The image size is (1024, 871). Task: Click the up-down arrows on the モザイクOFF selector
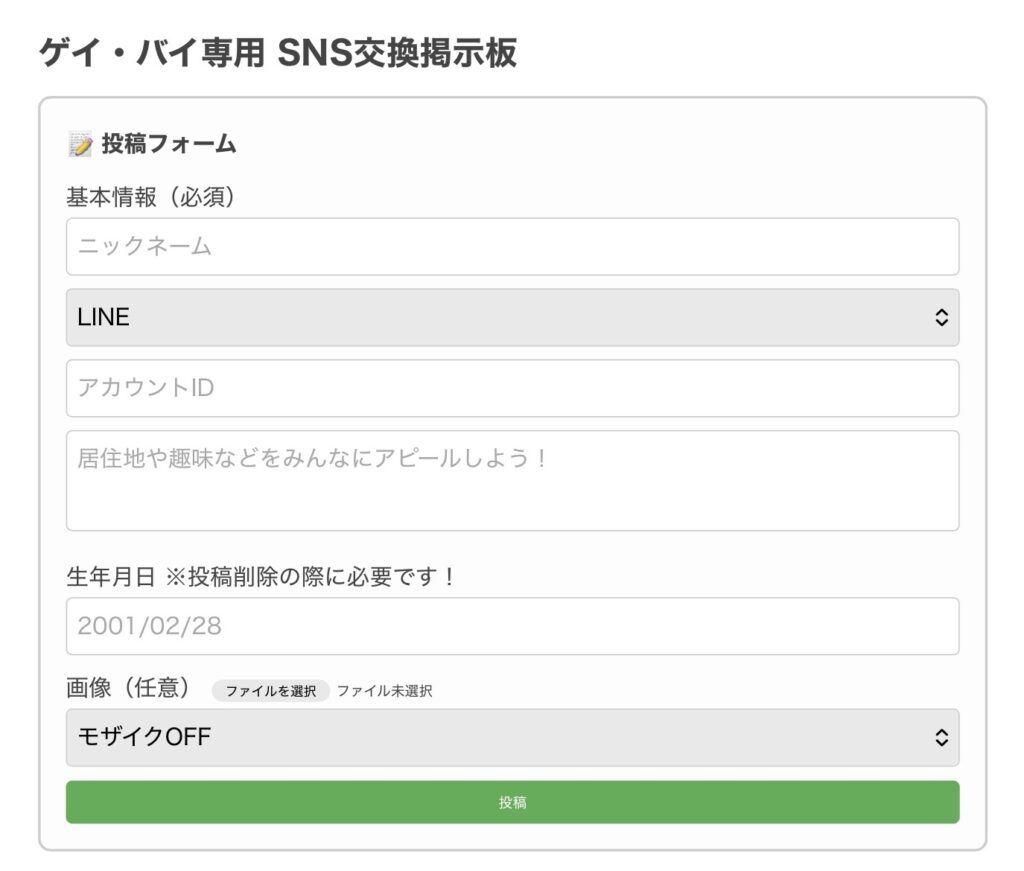pos(940,738)
